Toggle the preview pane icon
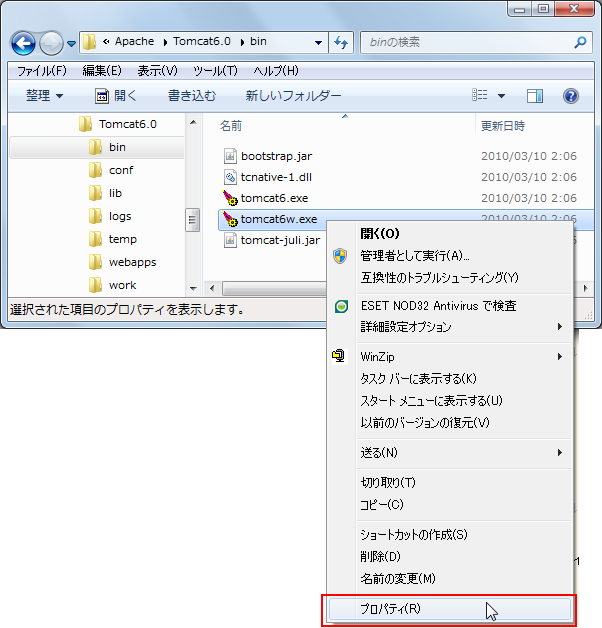602x628 pixels. (535, 96)
